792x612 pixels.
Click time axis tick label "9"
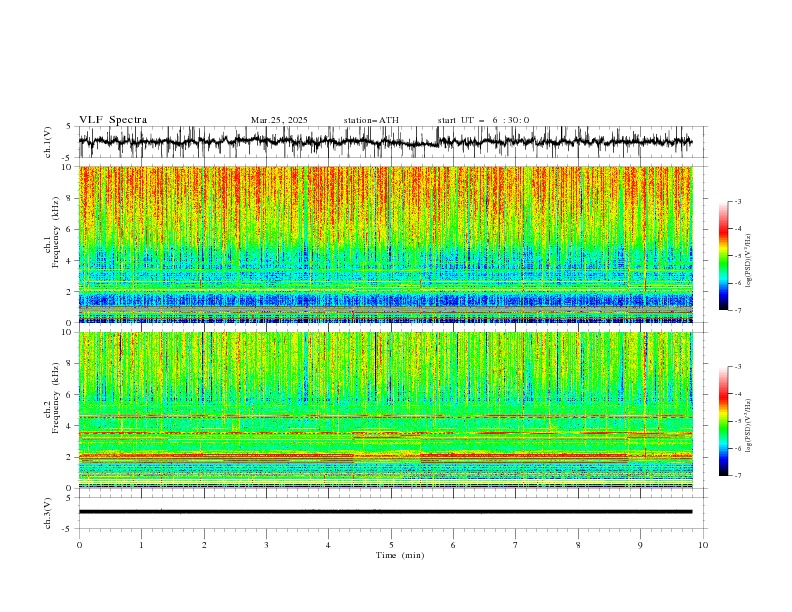coord(640,545)
